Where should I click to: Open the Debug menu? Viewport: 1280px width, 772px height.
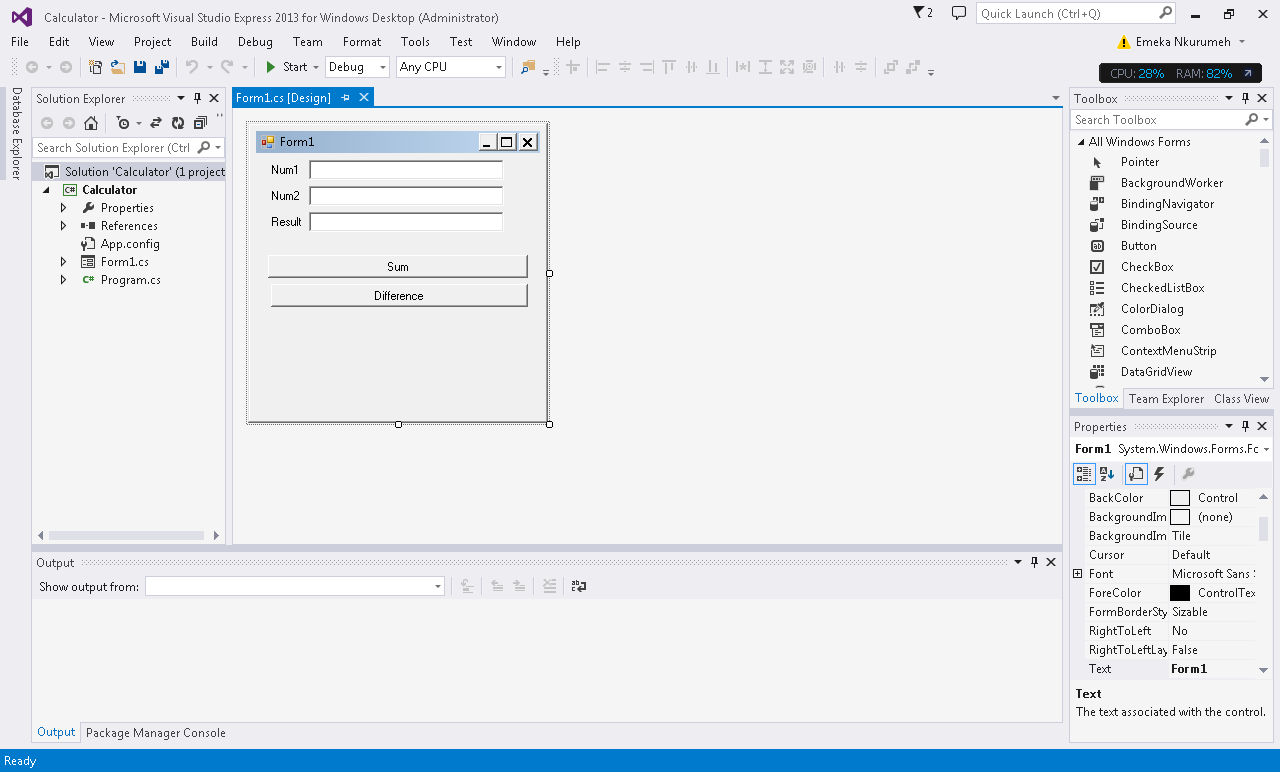[x=255, y=42]
